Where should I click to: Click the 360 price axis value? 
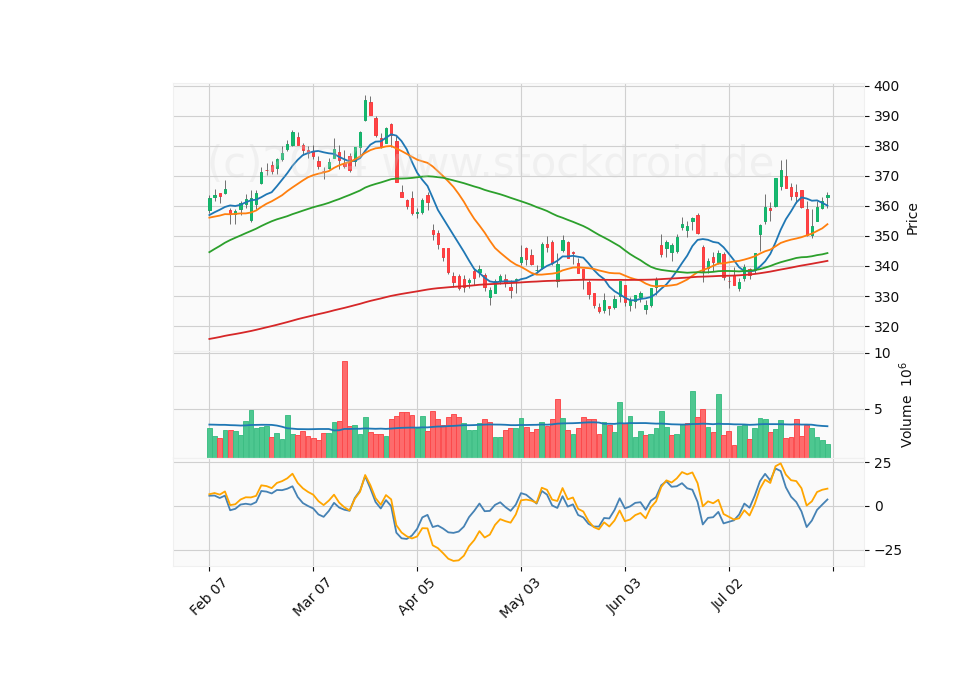click(887, 206)
